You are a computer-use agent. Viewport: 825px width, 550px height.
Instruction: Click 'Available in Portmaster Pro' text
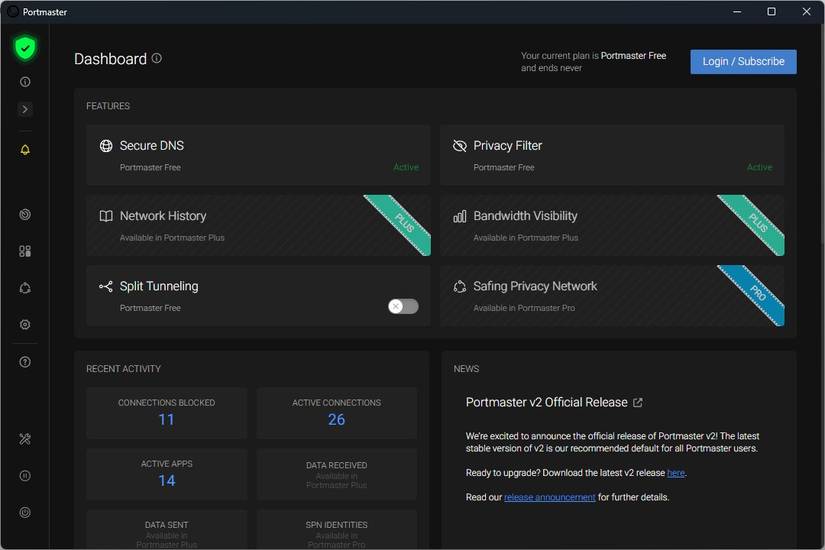524,308
